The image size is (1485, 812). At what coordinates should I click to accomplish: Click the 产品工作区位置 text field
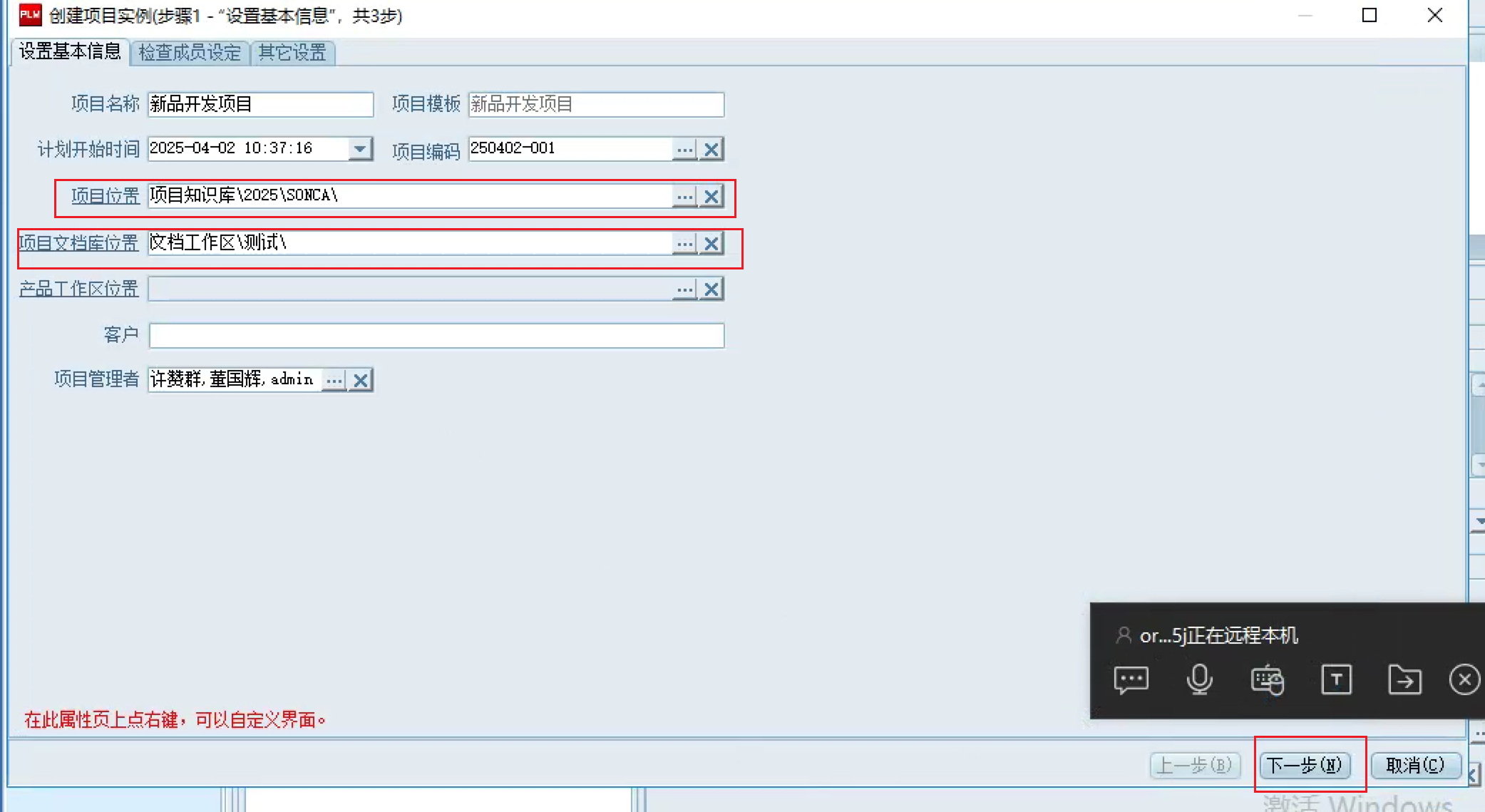[x=410, y=289]
